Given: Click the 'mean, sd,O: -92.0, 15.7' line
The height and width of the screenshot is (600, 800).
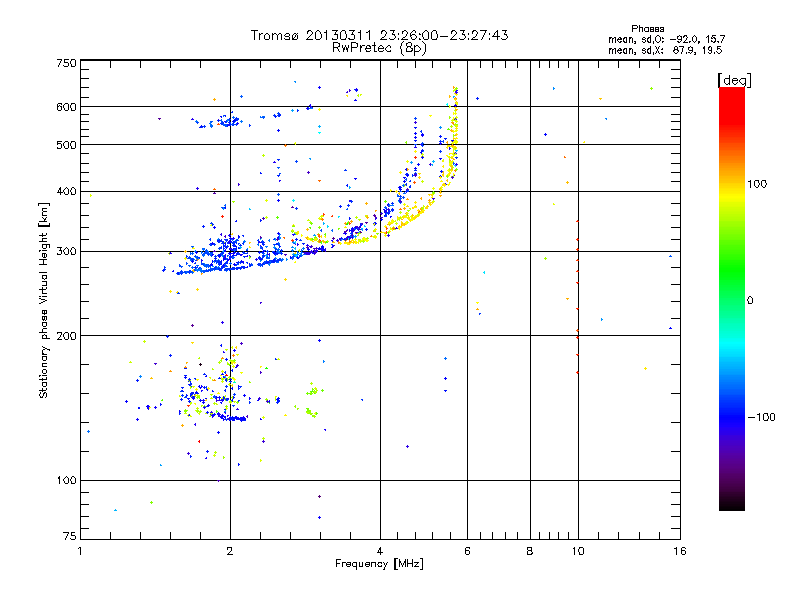Looking at the screenshot, I should 666,39.
